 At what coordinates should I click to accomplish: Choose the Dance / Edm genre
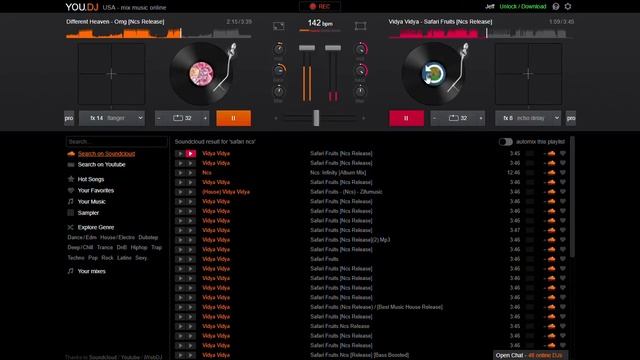82,237
